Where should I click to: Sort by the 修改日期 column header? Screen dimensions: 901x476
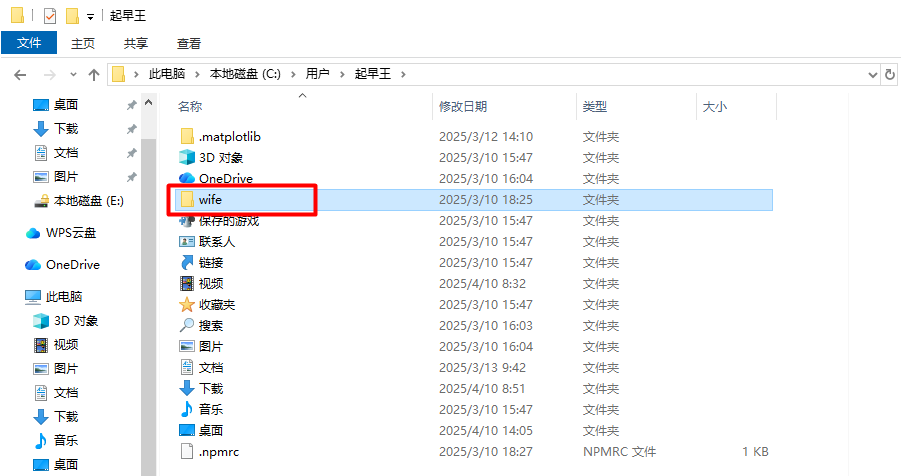tap(463, 106)
